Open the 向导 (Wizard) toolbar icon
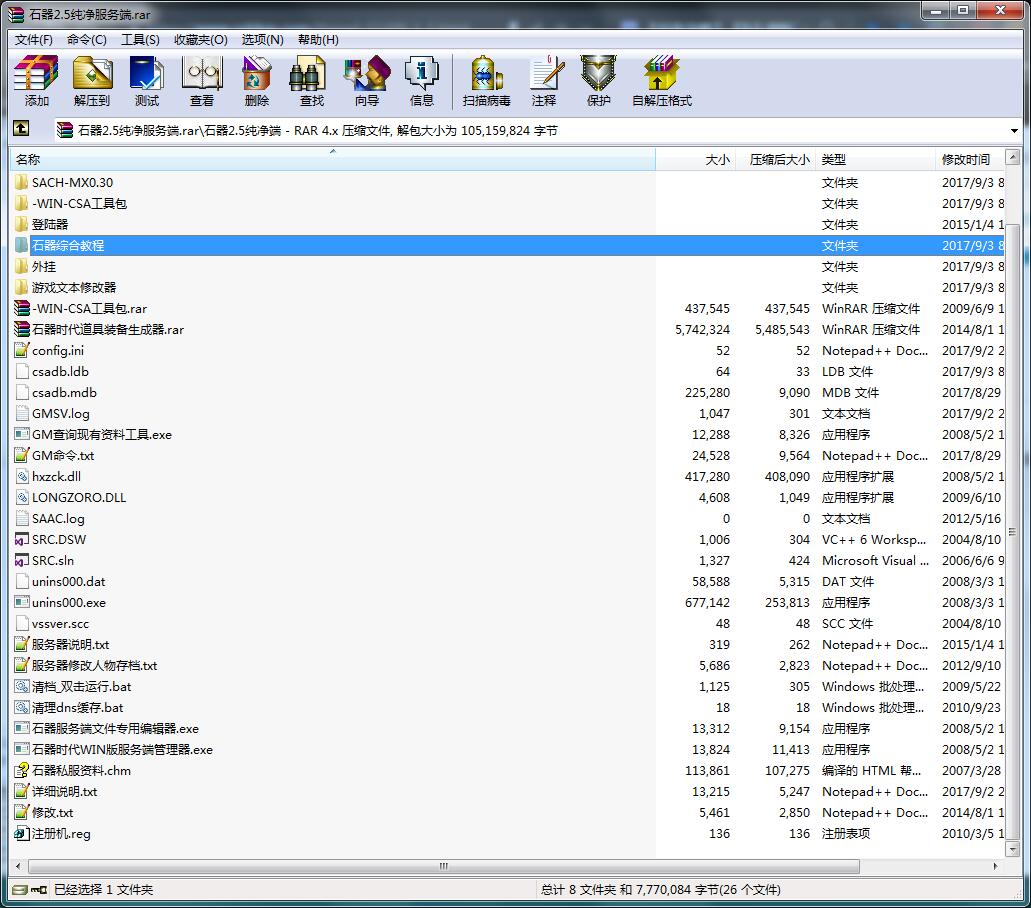Viewport: 1031px width, 908px height. 367,73
